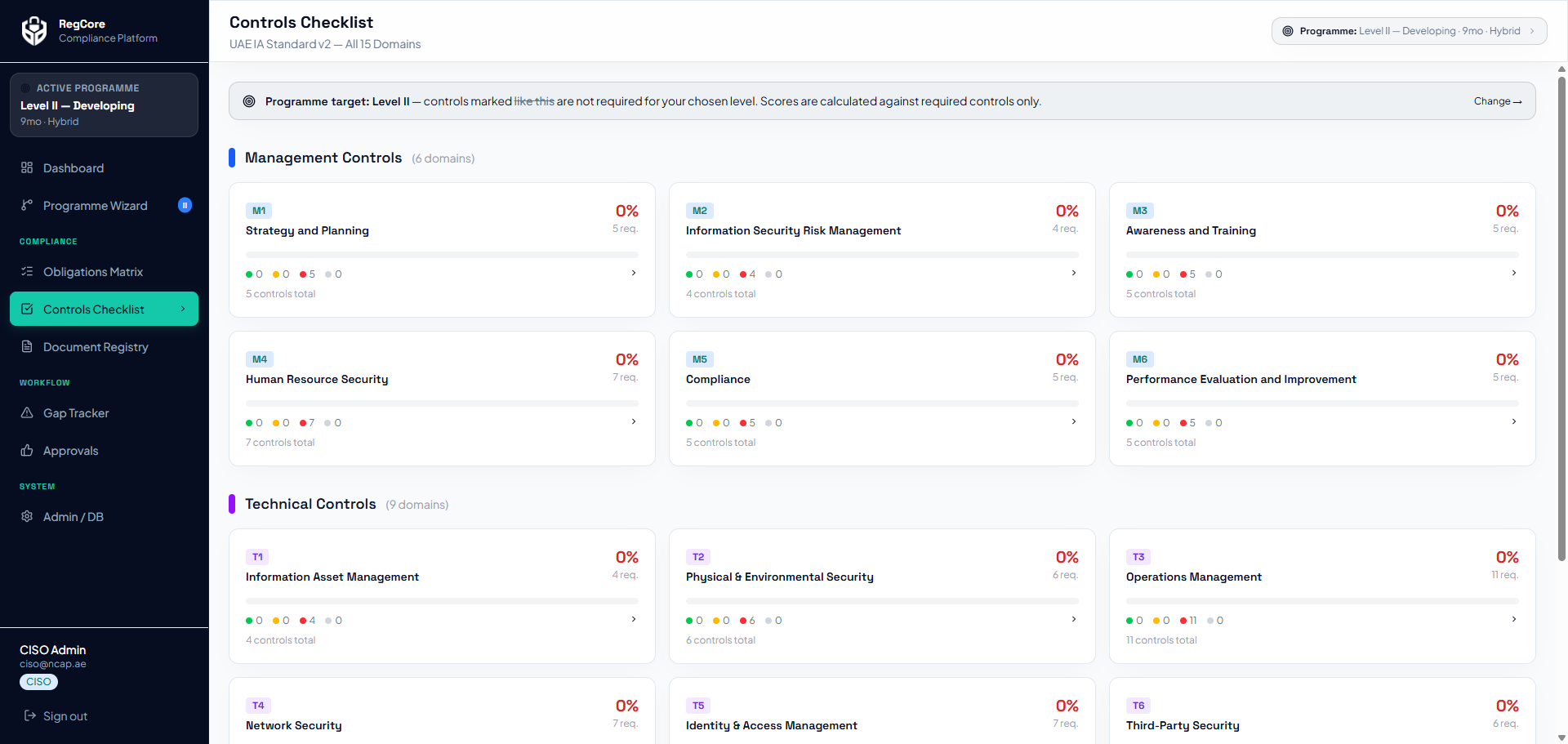Click Change link in programme banner
1568x744 pixels.
pyautogui.click(x=1498, y=101)
